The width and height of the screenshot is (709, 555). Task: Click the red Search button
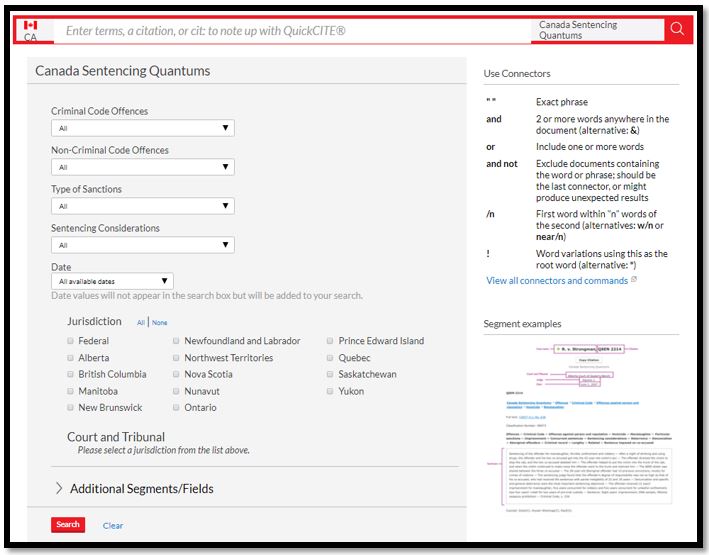(68, 525)
